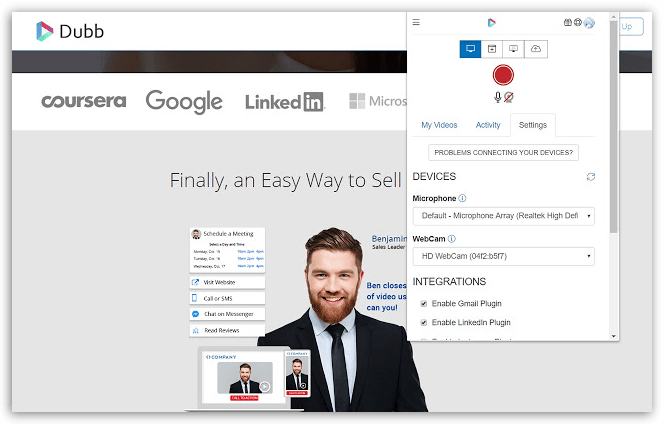Switch to Activity tab

pyautogui.click(x=488, y=125)
